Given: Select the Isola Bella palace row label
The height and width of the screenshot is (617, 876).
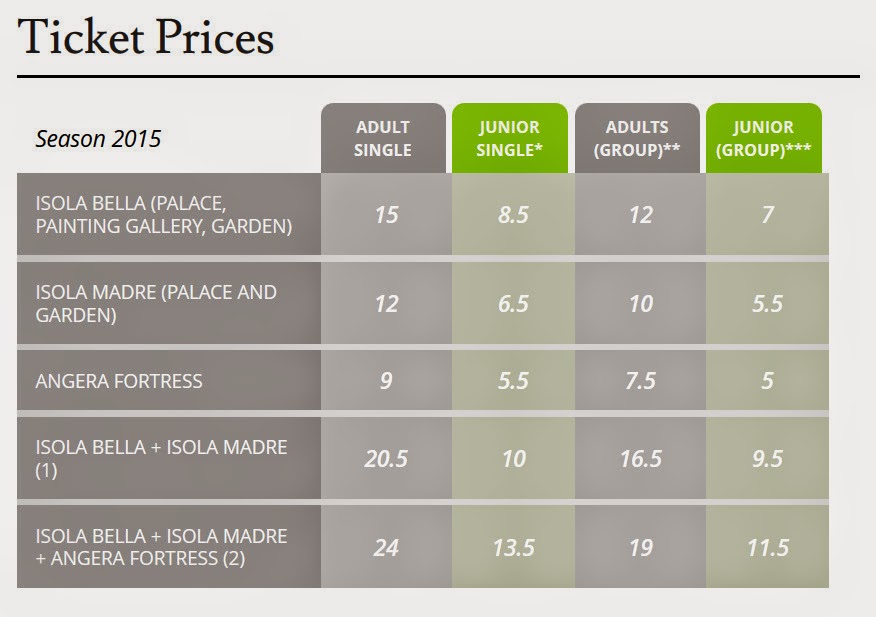Looking at the screenshot, I should (164, 216).
